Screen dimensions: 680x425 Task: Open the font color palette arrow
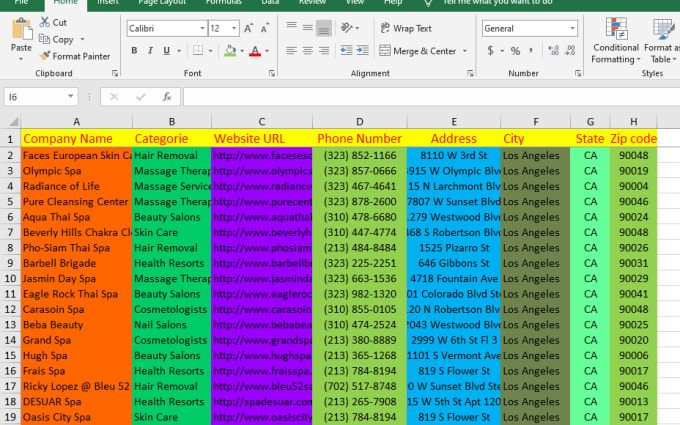tap(267, 51)
